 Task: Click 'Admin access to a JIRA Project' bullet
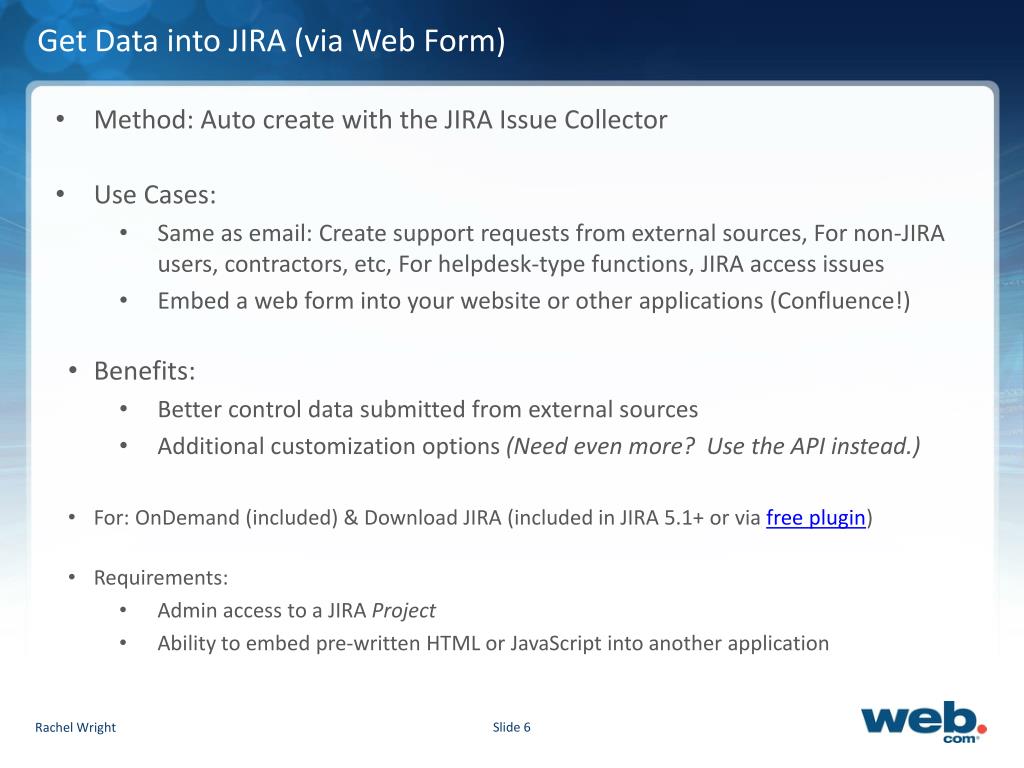[296, 611]
